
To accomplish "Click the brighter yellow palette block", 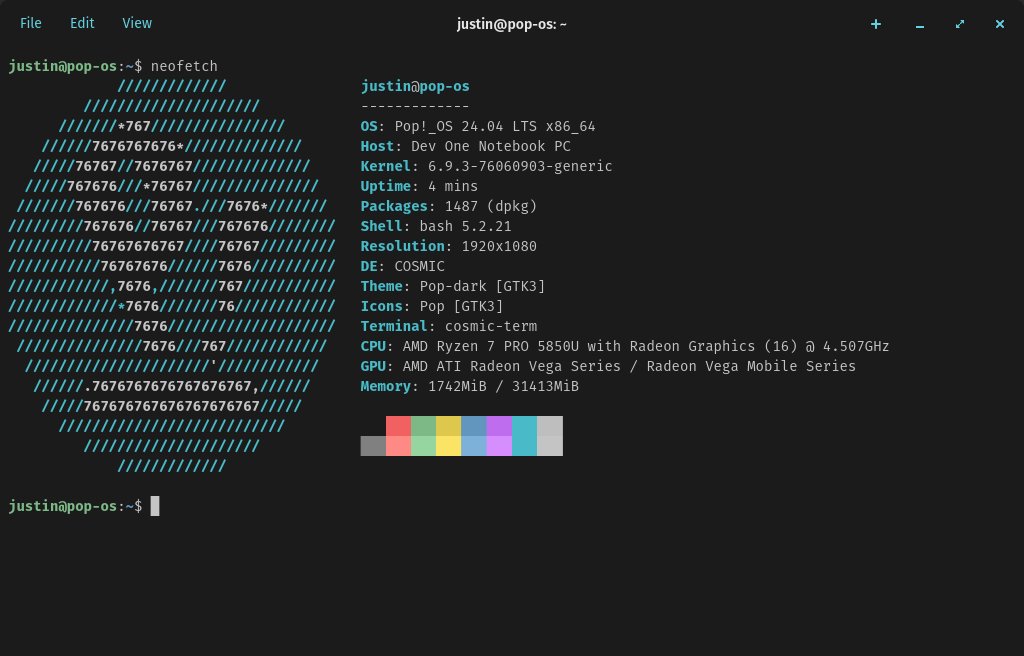I will pyautogui.click(x=449, y=446).
